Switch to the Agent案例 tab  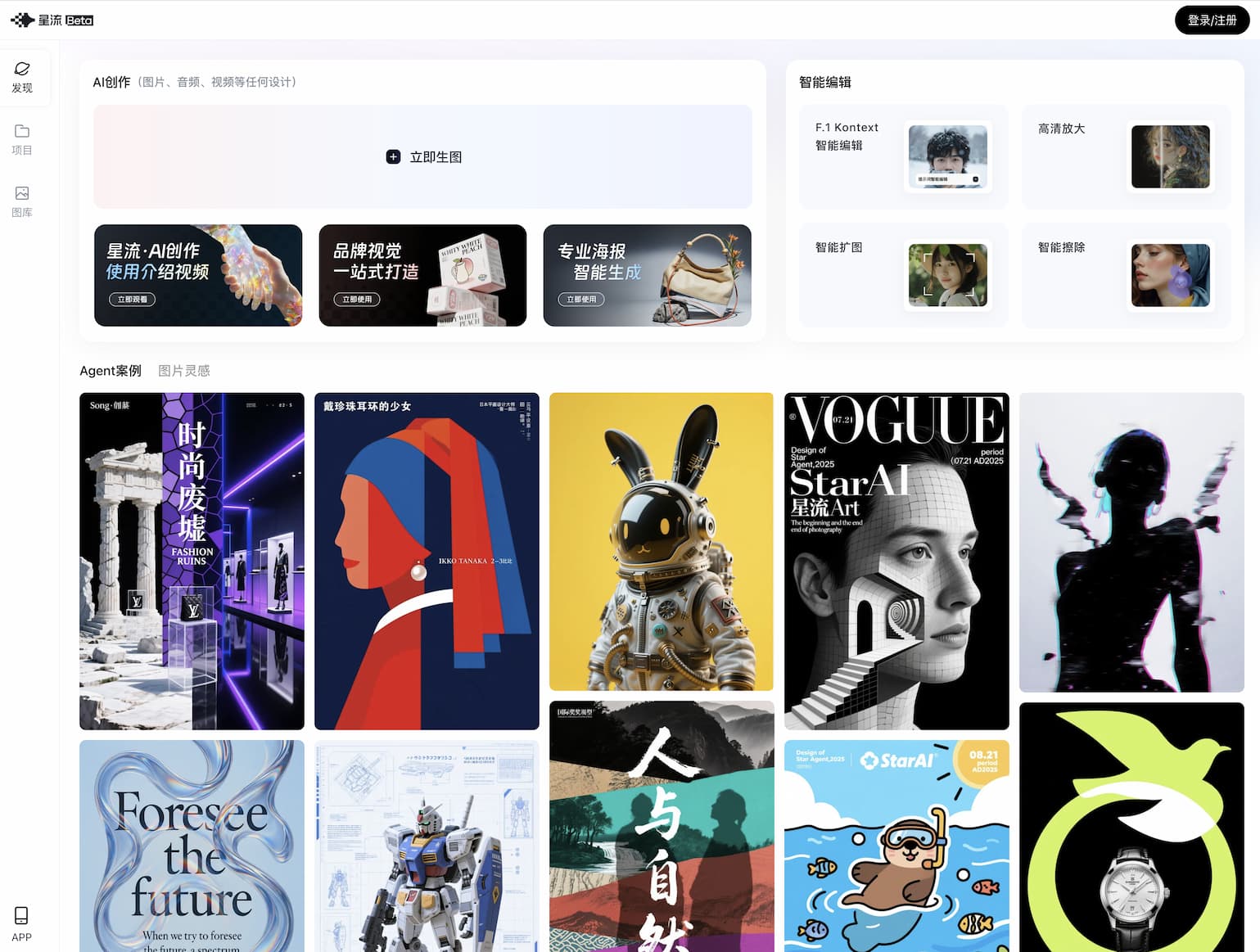pos(111,371)
